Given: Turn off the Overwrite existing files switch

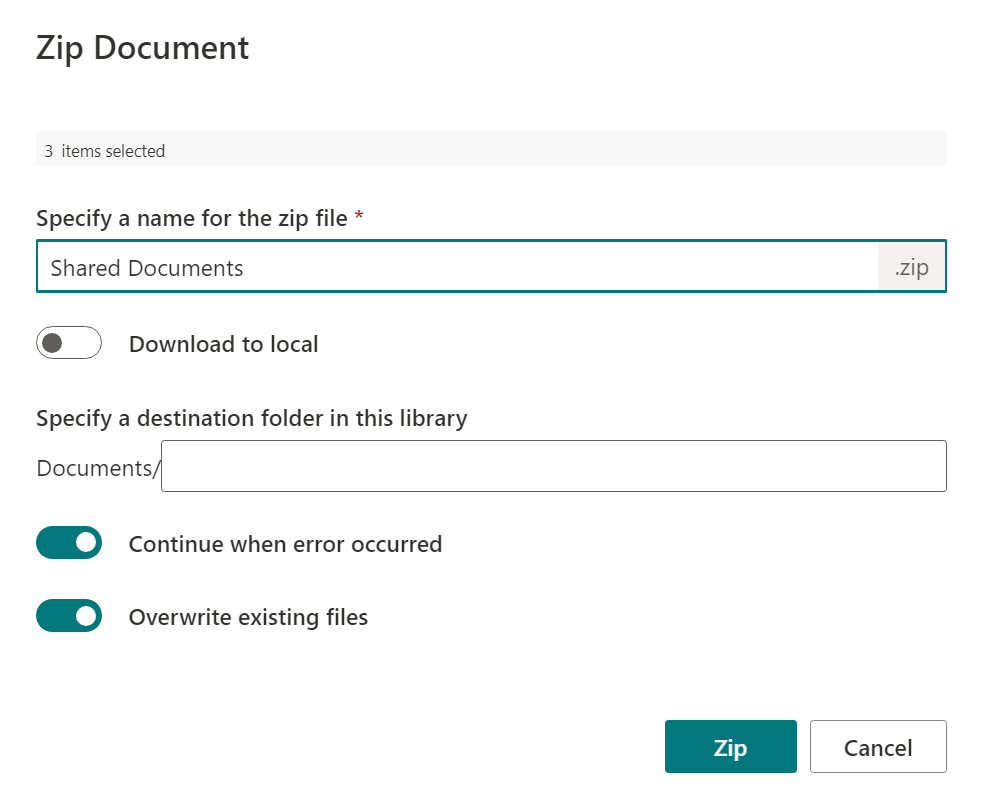Looking at the screenshot, I should [x=69, y=616].
